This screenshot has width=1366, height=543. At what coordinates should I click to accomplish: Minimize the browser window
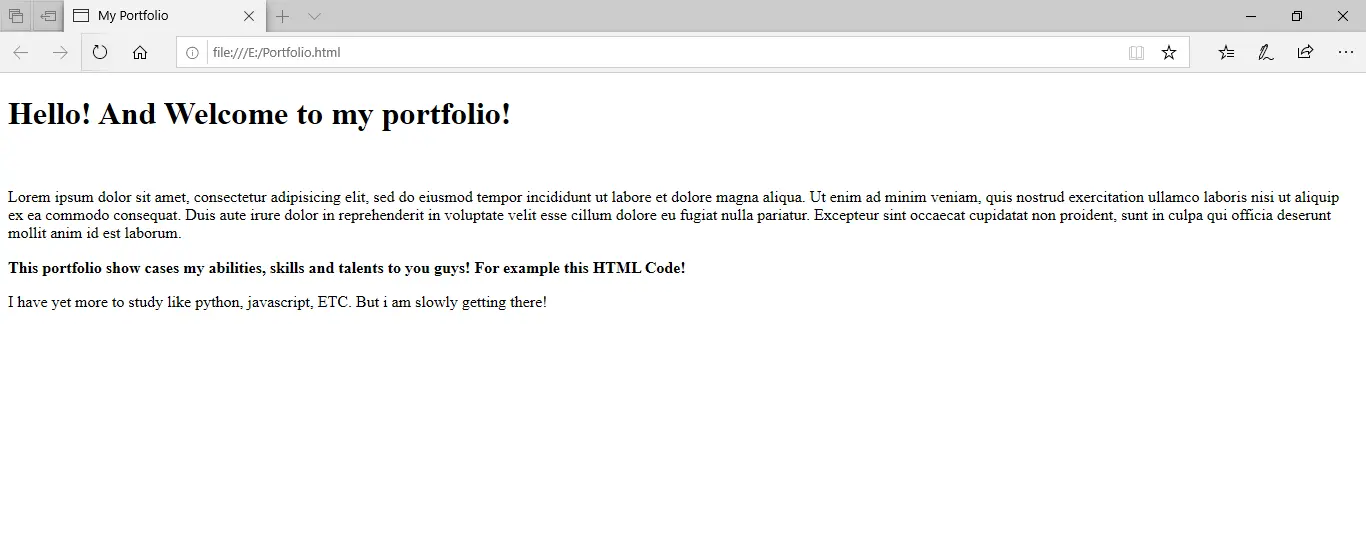pyautogui.click(x=1251, y=16)
